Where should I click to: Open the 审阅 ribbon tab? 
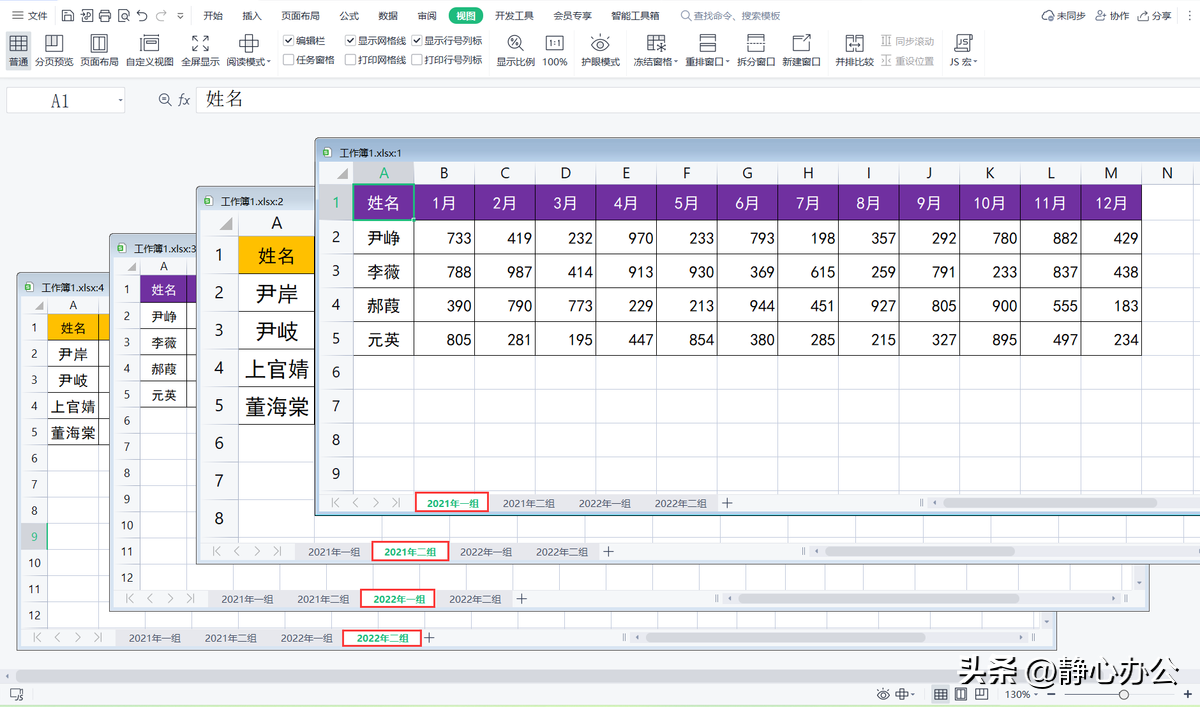pos(427,16)
